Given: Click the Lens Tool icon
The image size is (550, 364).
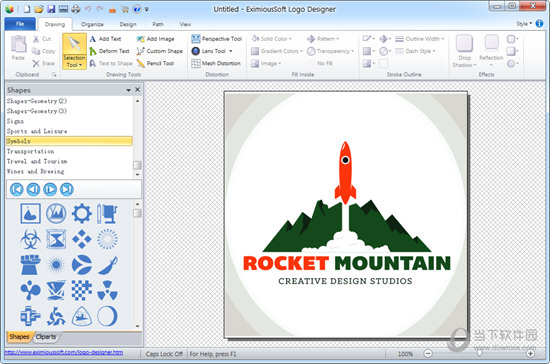Looking at the screenshot, I should tap(196, 51).
